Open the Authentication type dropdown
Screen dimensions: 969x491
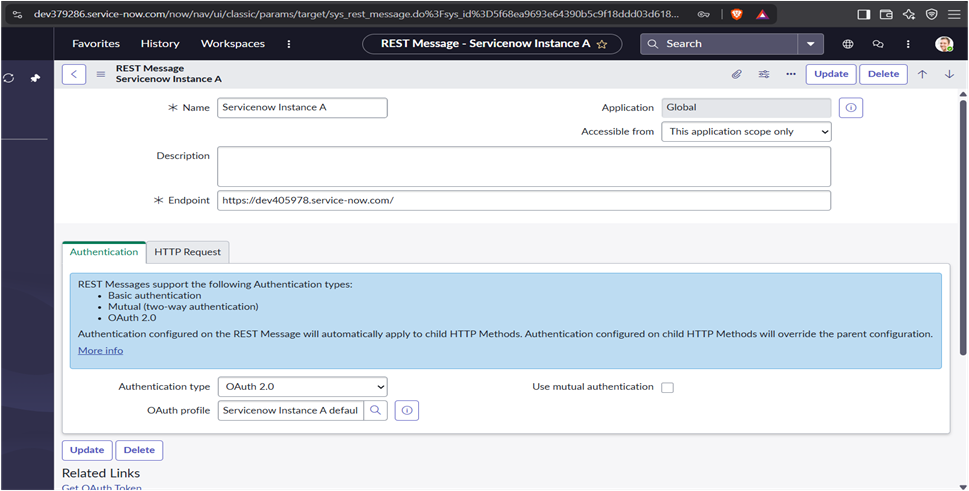[x=303, y=387]
